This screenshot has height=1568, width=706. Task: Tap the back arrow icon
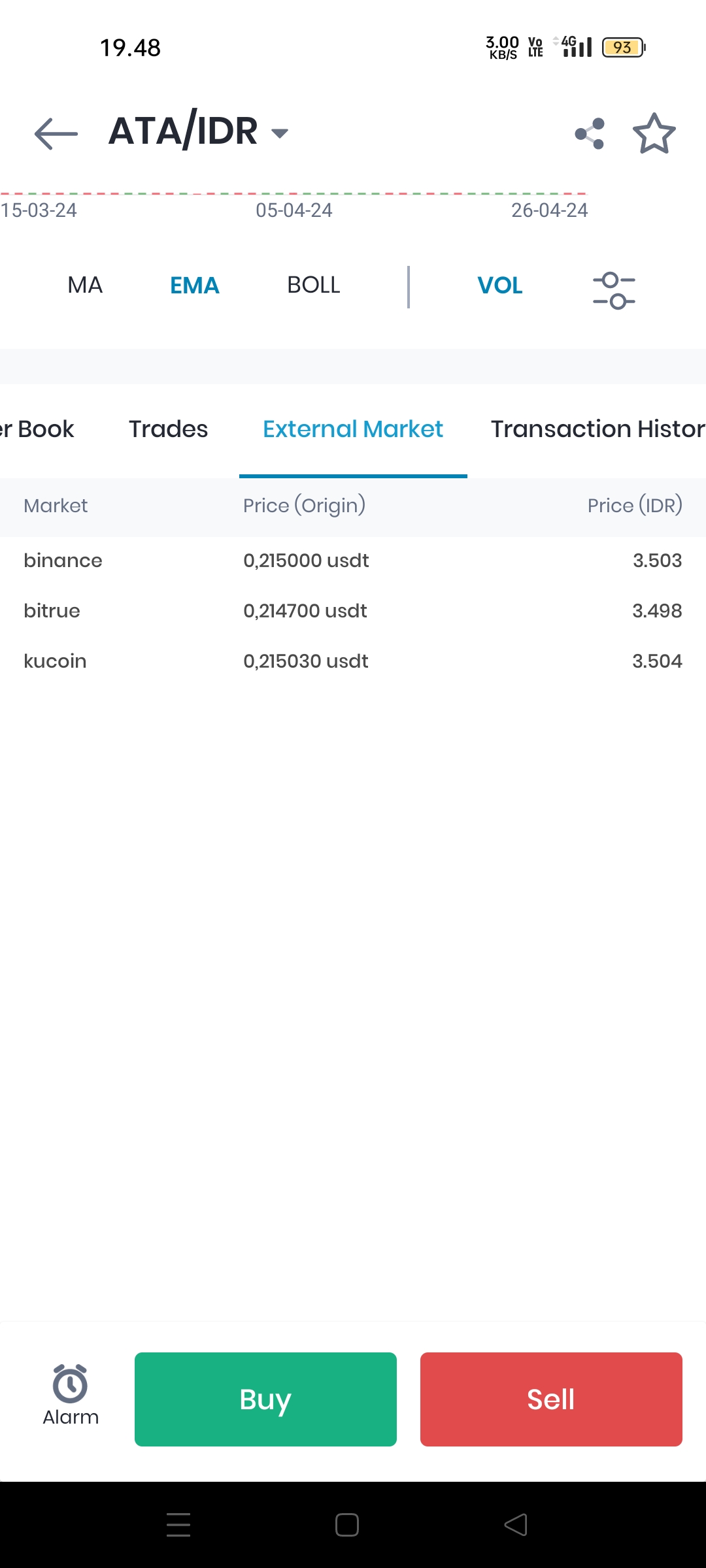coord(56,133)
